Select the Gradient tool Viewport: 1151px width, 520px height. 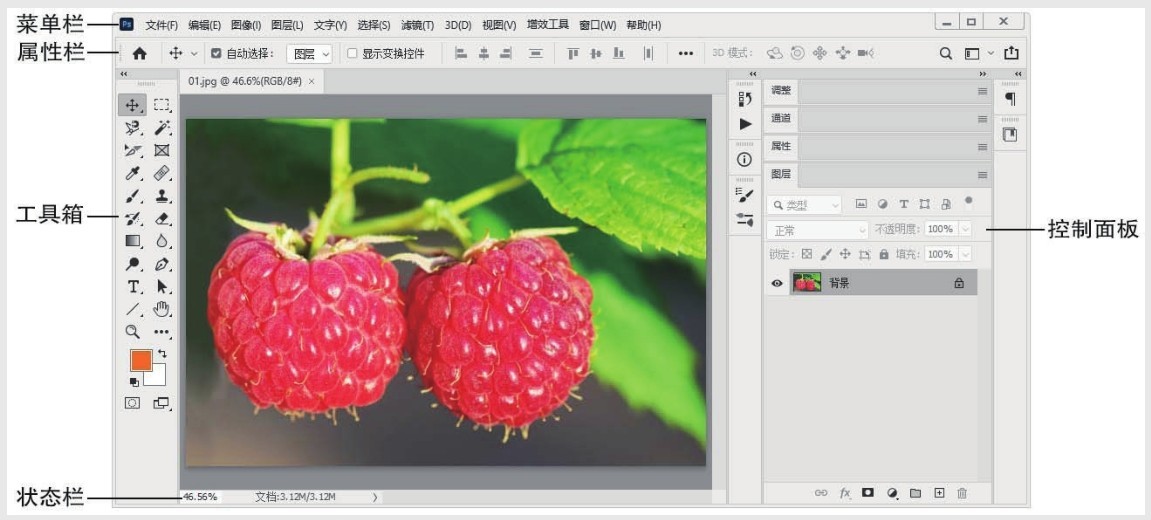point(133,241)
